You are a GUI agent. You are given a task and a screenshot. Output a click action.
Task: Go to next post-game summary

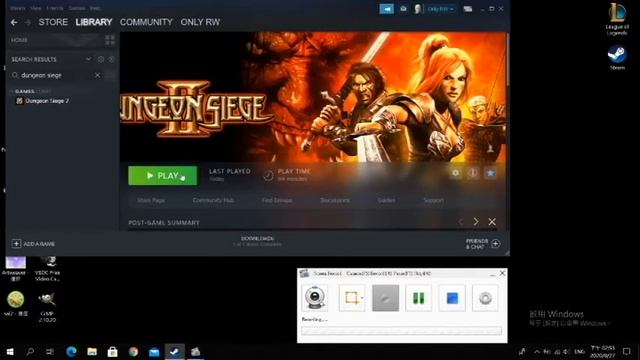476,222
